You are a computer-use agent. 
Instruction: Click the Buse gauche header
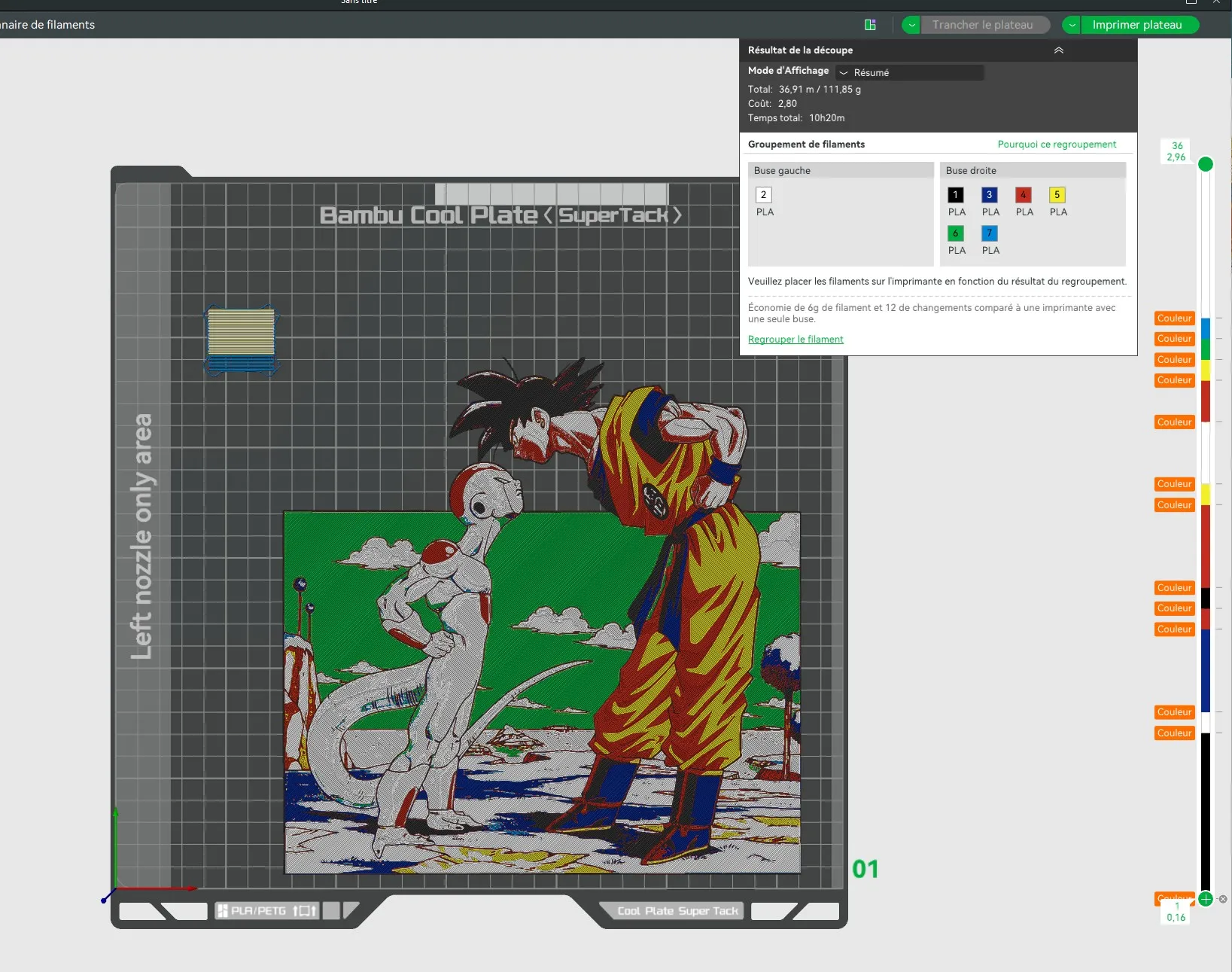point(841,170)
